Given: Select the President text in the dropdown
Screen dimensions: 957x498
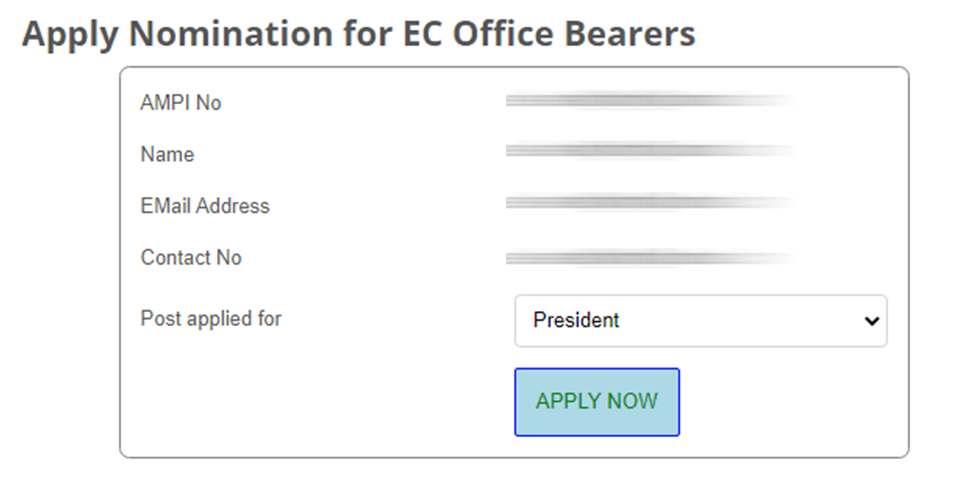Looking at the screenshot, I should tap(576, 321).
